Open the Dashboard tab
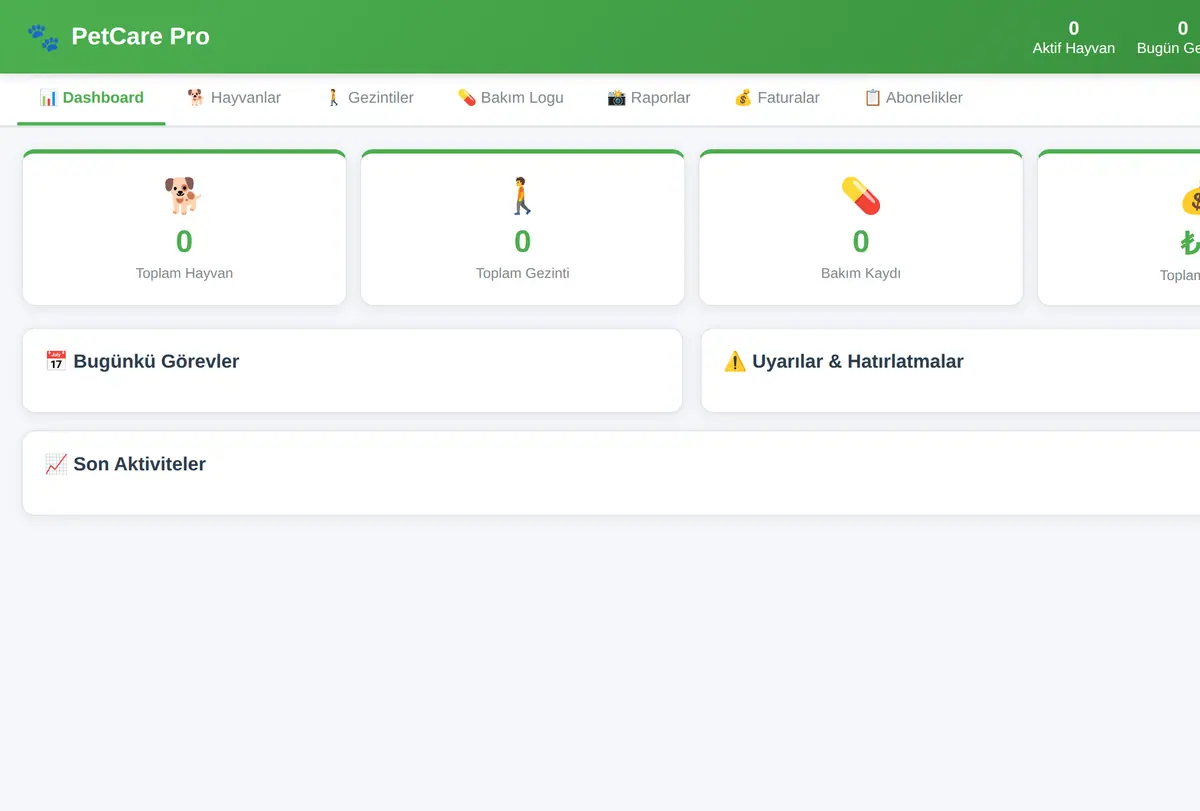Image resolution: width=1200 pixels, height=811 pixels. [x=91, y=98]
